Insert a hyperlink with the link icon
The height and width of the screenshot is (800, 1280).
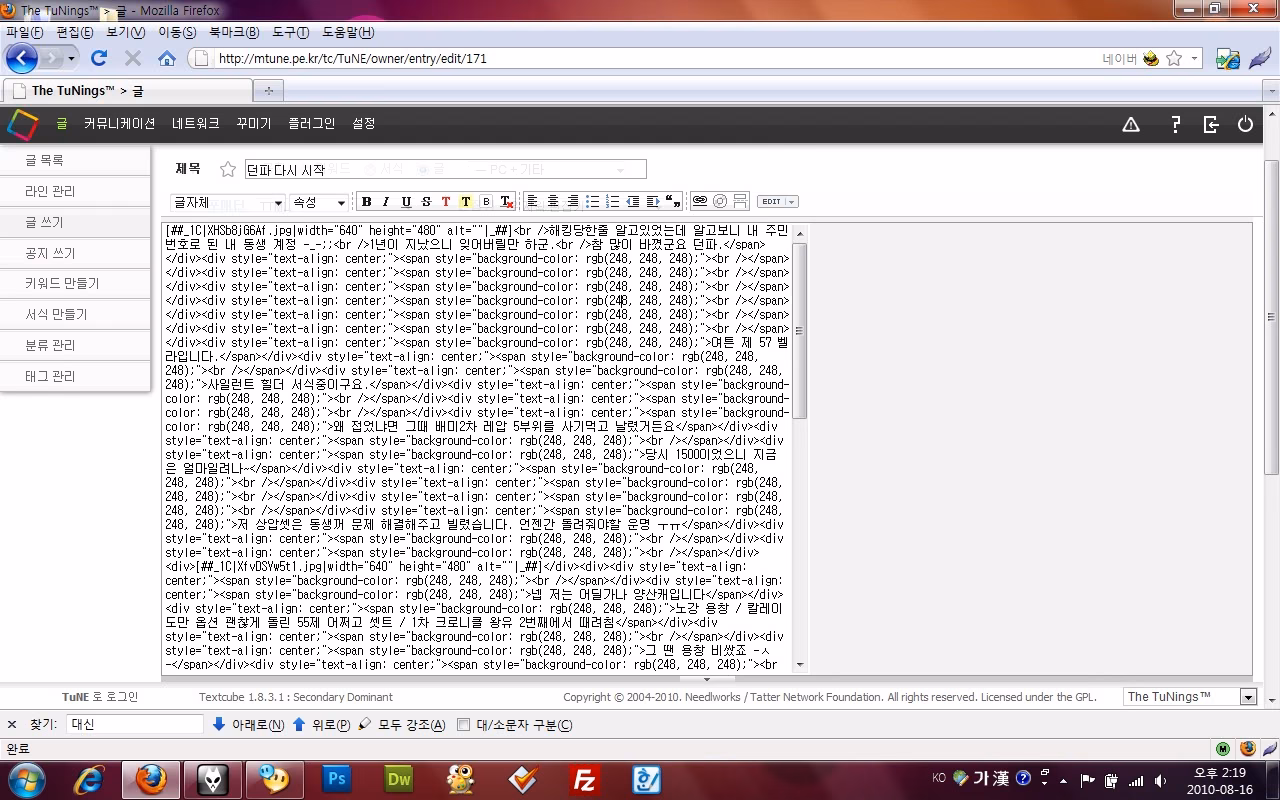click(x=700, y=201)
